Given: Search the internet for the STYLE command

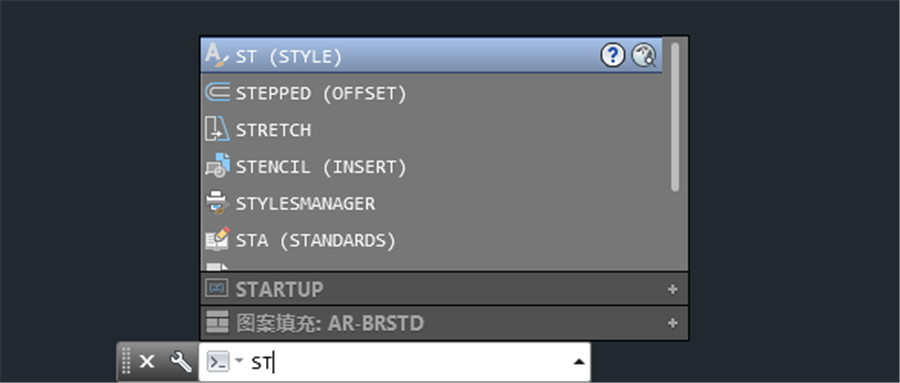Looking at the screenshot, I should [x=644, y=56].
